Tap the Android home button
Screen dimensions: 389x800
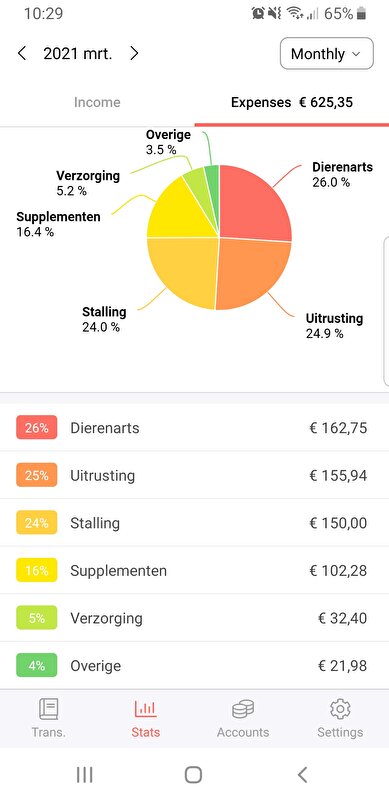click(193, 774)
